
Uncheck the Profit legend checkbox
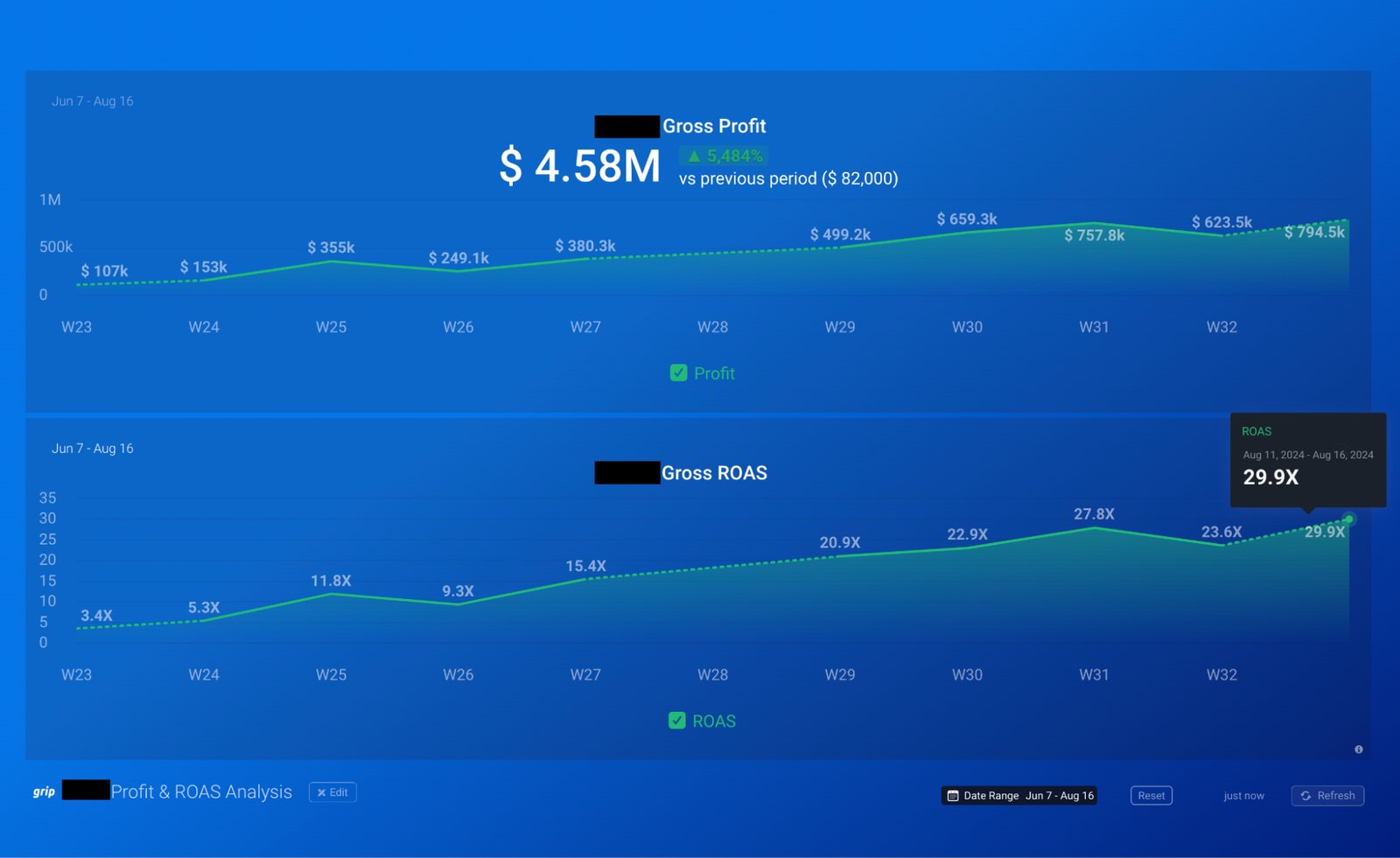(x=678, y=373)
